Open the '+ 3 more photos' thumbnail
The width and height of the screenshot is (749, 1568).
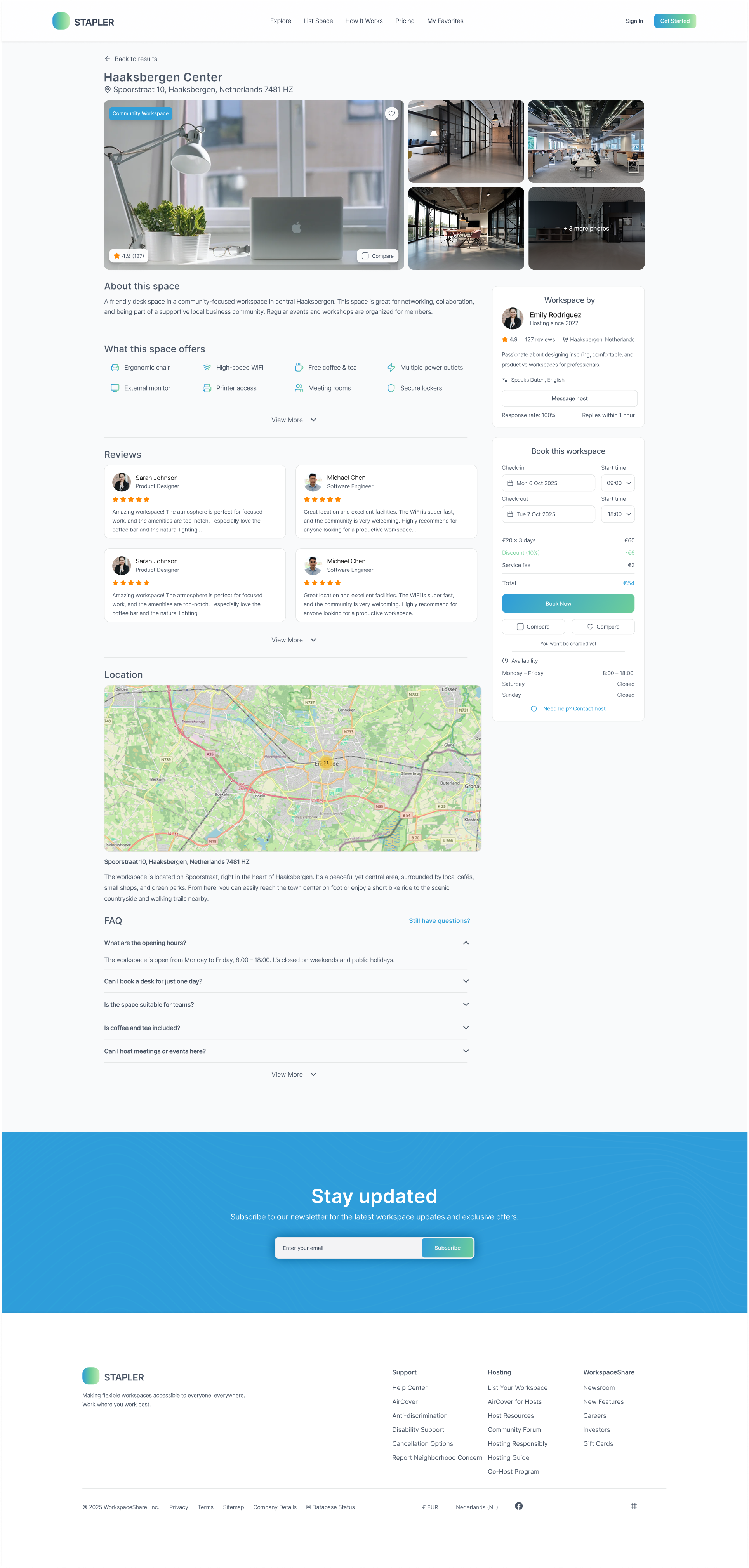[586, 229]
